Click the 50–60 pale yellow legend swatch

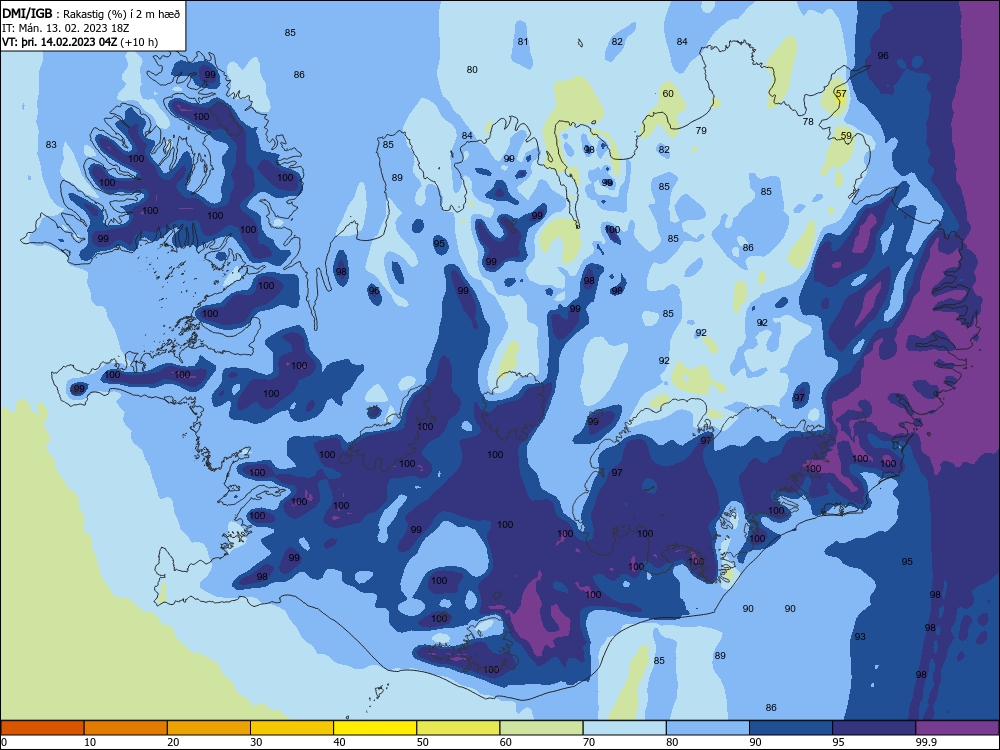(458, 728)
